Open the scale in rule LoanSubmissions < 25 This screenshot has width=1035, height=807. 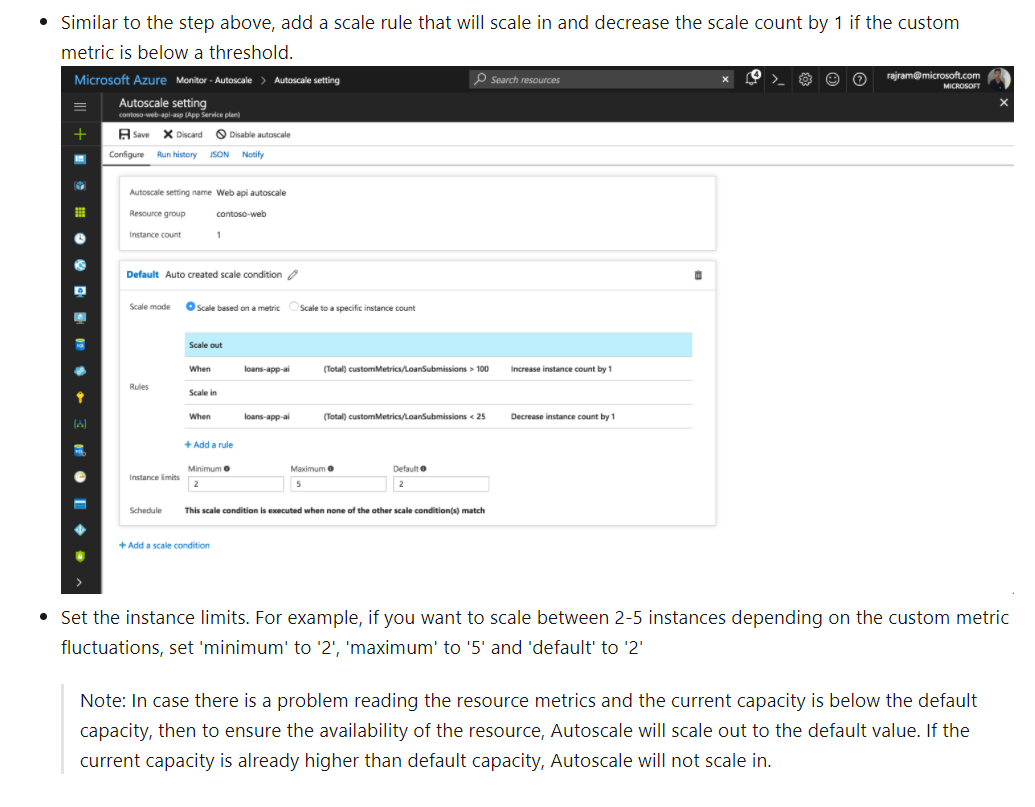point(438,416)
